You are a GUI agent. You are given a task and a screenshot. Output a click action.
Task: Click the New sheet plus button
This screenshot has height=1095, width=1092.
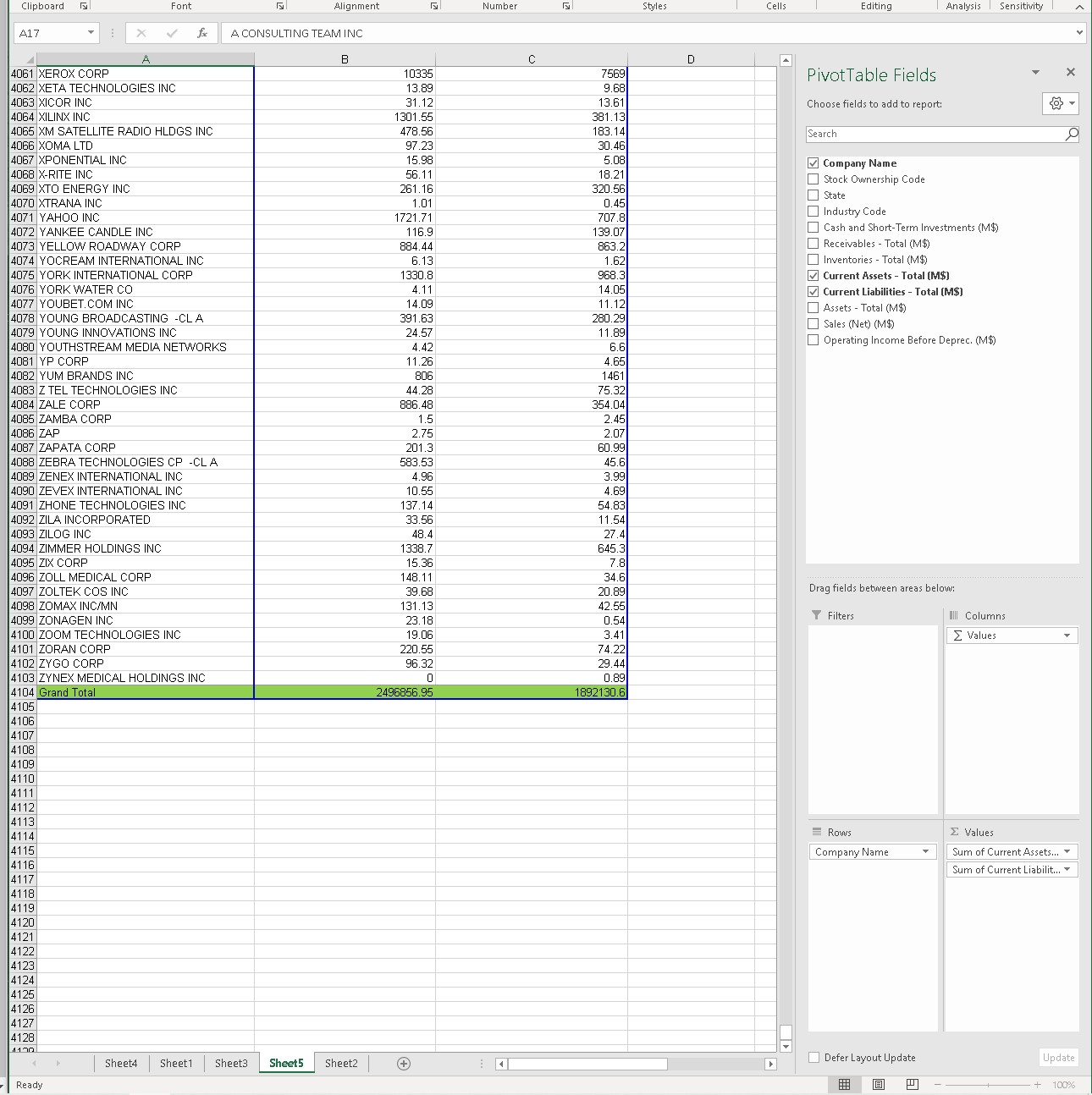pos(404,1063)
